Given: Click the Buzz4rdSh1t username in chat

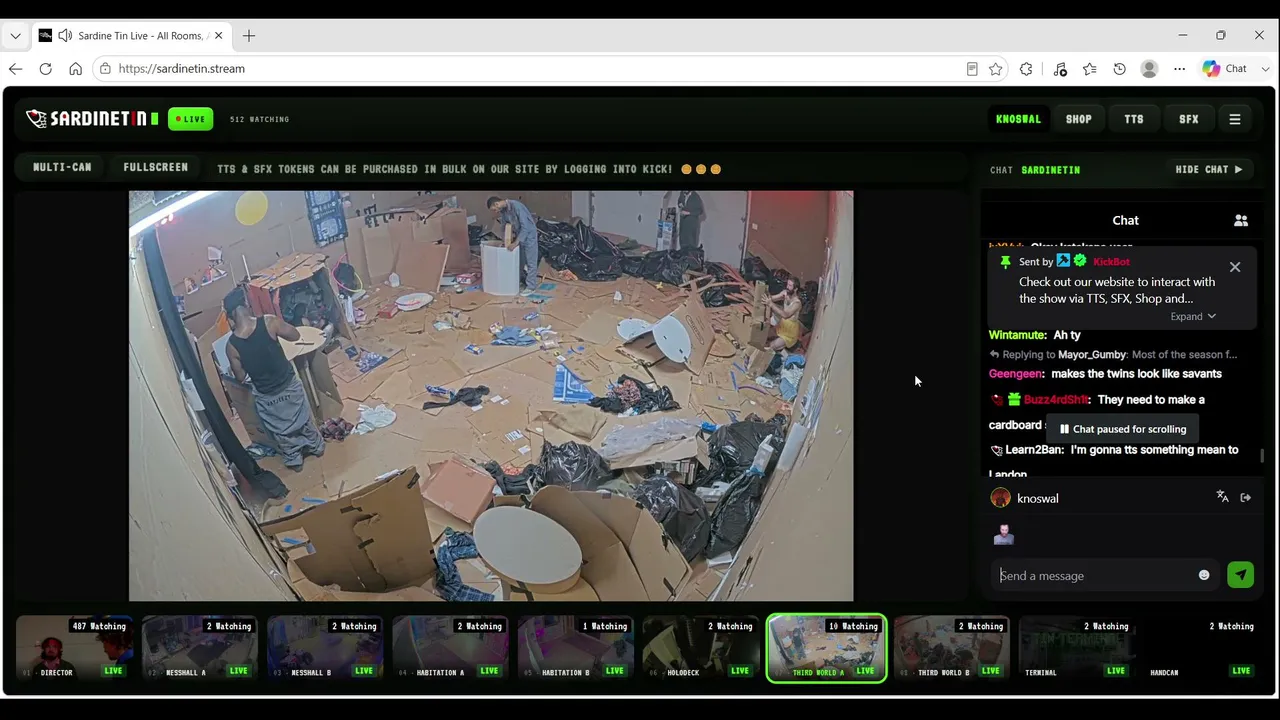Looking at the screenshot, I should pyautogui.click(x=1057, y=400).
